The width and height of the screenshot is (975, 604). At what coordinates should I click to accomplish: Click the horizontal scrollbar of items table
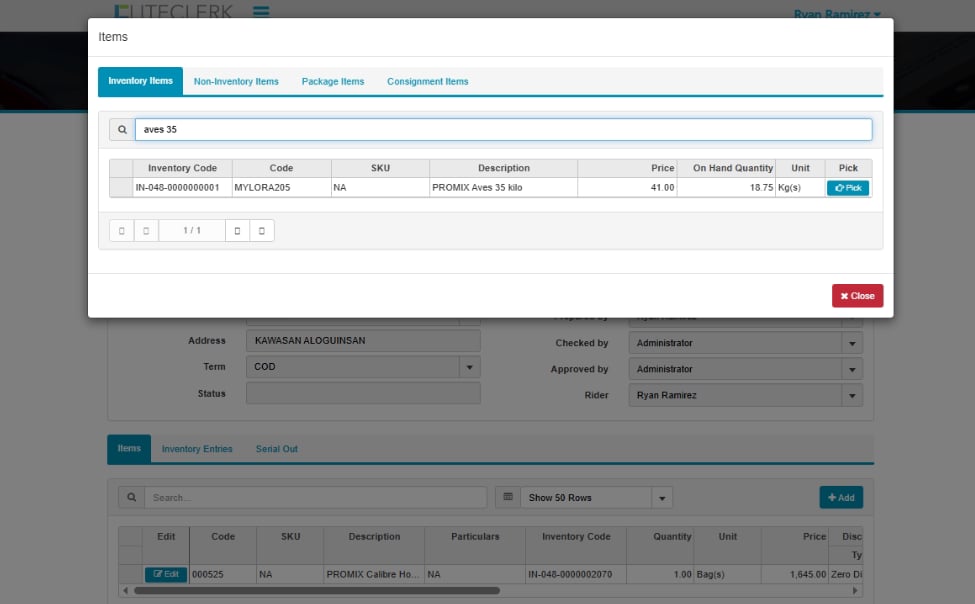317,591
